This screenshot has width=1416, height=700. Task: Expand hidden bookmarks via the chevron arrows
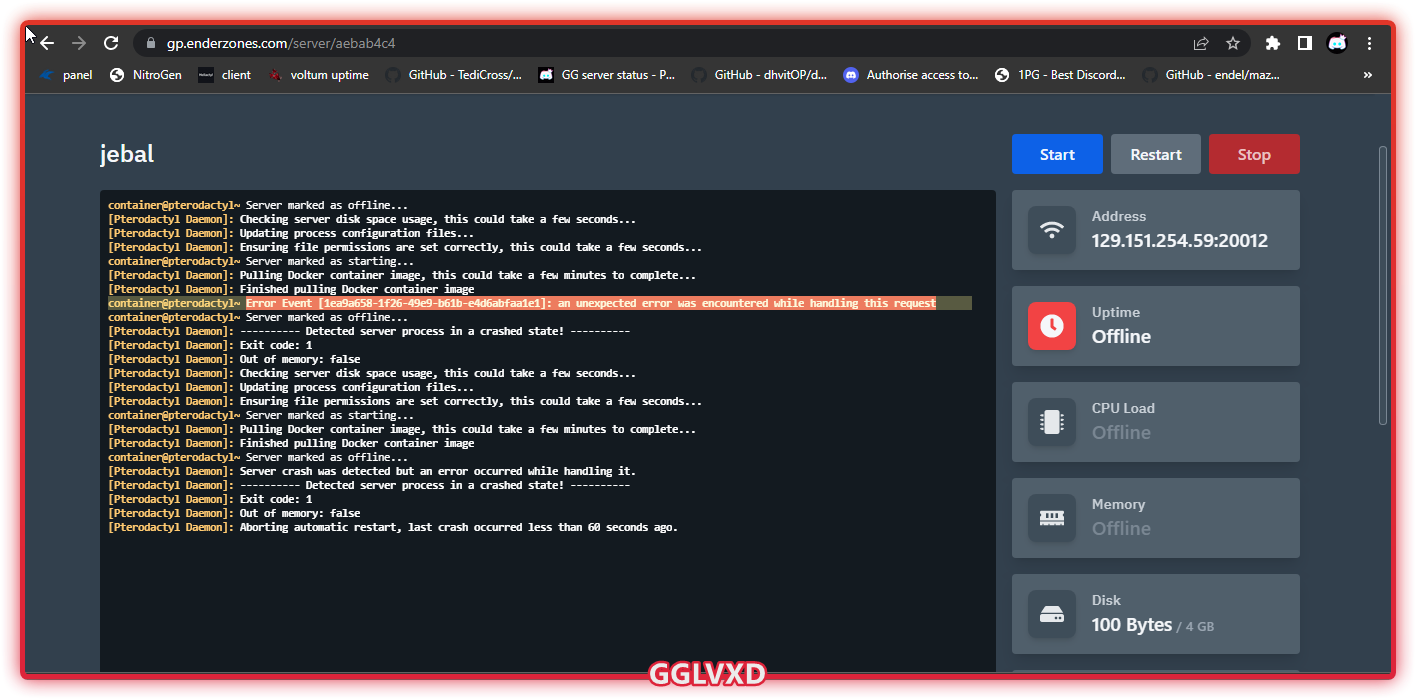pos(1366,74)
